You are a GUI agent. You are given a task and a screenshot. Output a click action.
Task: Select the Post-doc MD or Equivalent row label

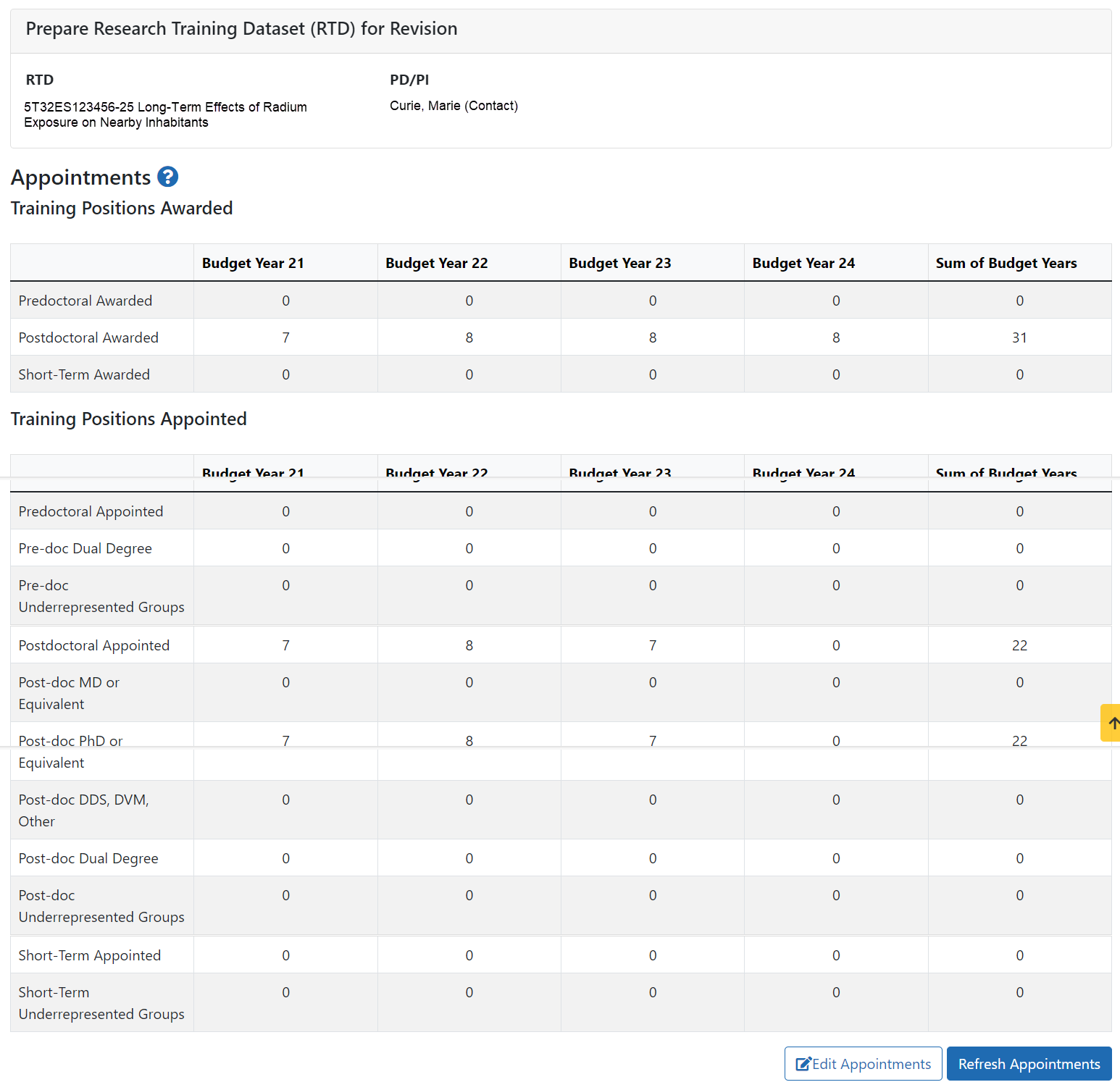[x=69, y=693]
